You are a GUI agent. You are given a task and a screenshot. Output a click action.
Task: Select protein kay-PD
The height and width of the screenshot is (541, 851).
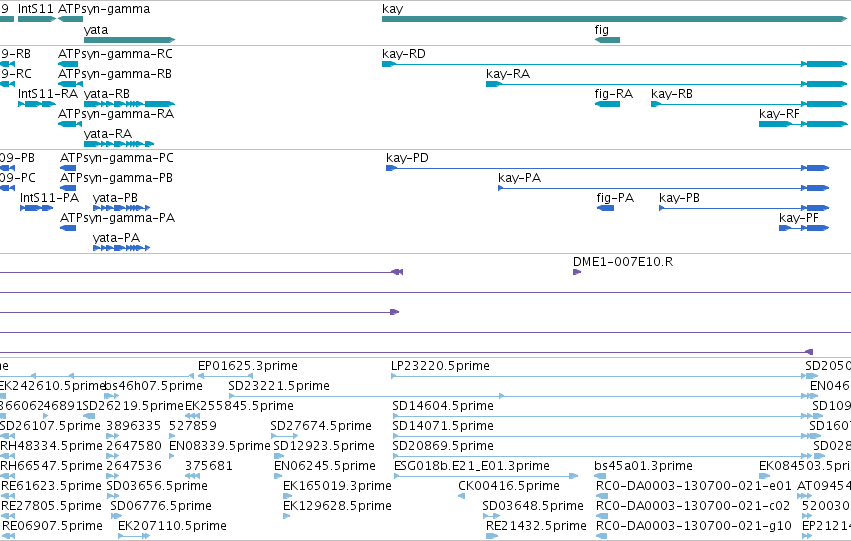[x=607, y=168]
